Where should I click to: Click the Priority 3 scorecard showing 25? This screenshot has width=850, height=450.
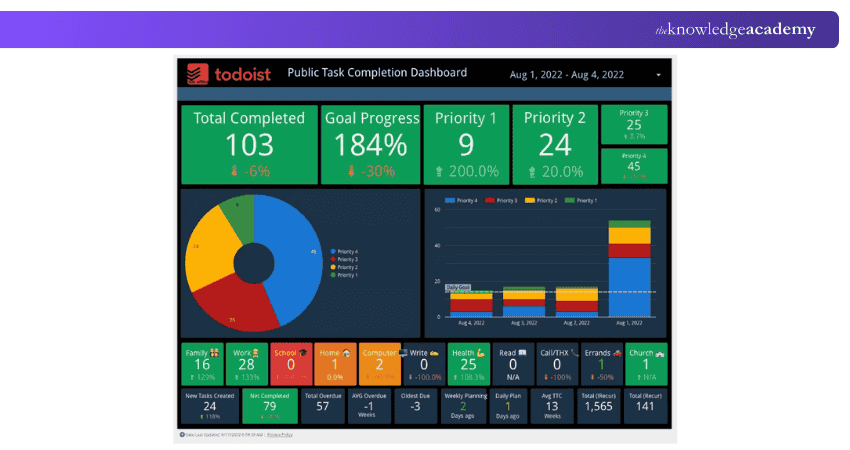(x=634, y=125)
